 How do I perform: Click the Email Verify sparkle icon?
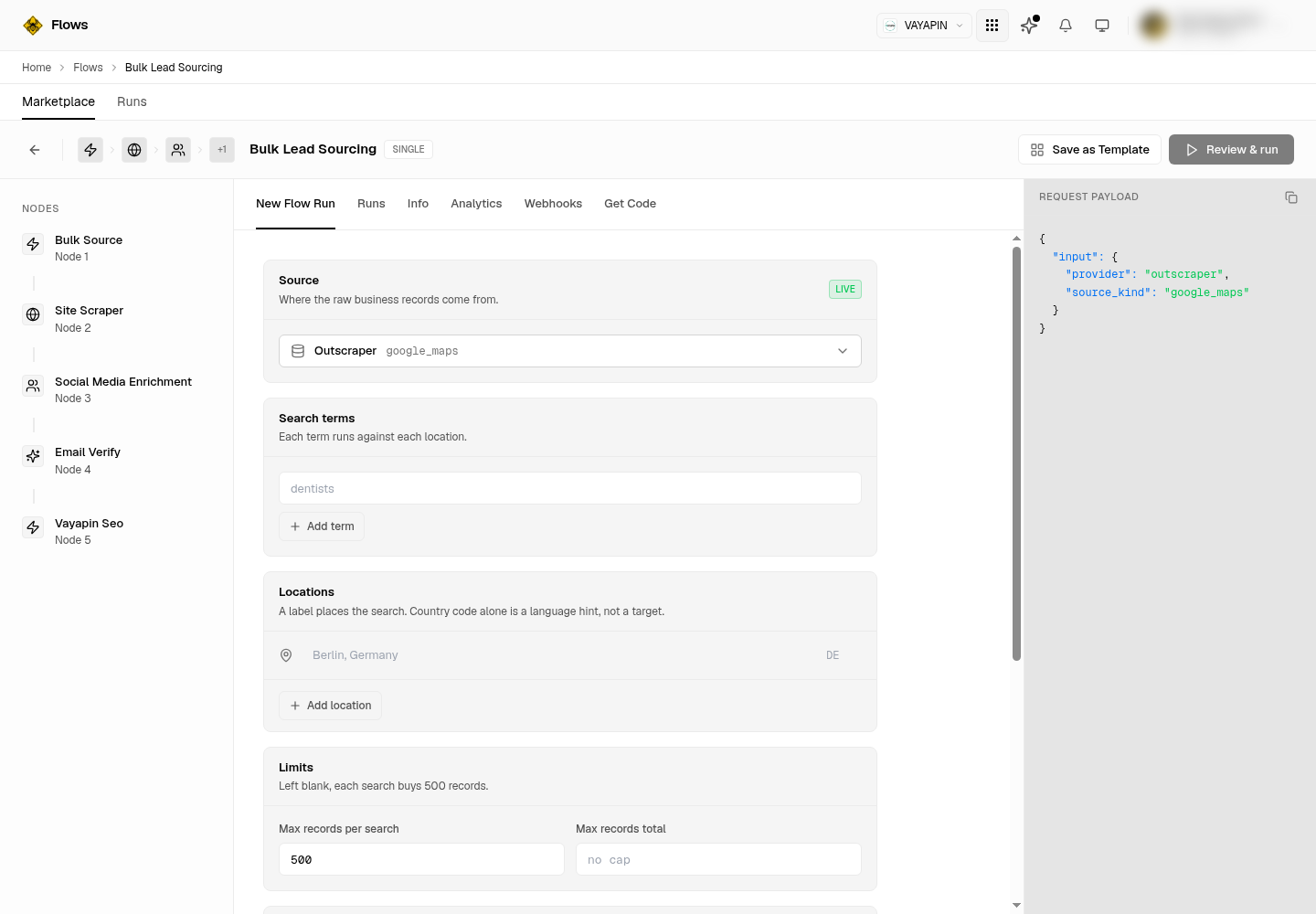pyautogui.click(x=33, y=456)
